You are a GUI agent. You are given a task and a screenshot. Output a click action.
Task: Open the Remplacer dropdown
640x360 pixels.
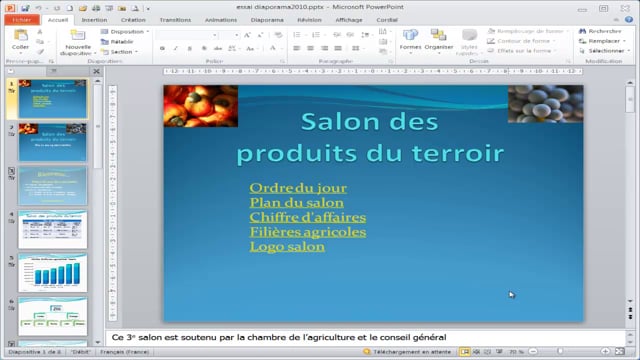point(602,41)
